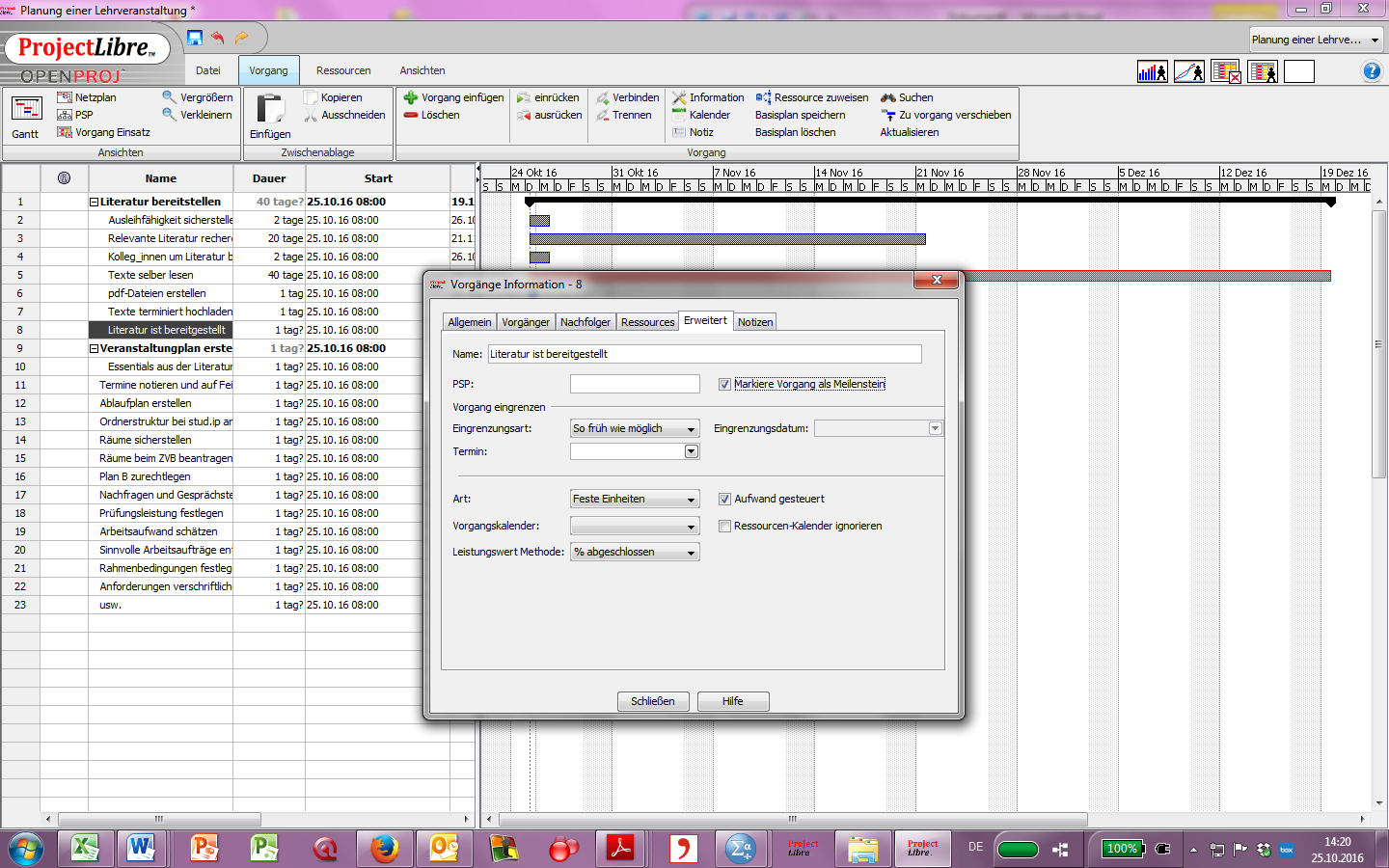Open the Nachfolger tab in task dialog
The width and height of the screenshot is (1389, 868).
(585, 321)
